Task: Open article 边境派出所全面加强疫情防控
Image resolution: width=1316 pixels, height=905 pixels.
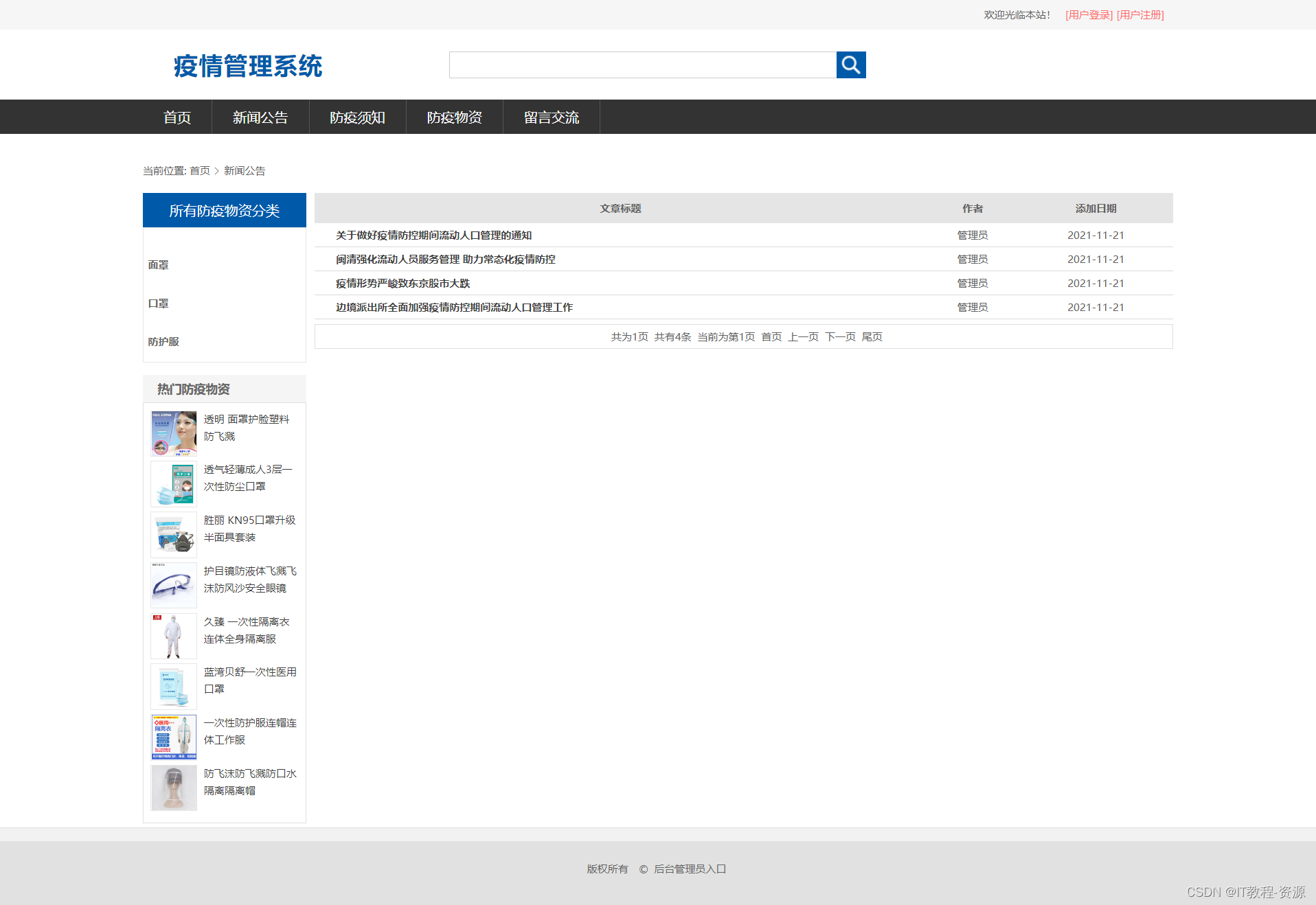Action: pyautogui.click(x=455, y=308)
